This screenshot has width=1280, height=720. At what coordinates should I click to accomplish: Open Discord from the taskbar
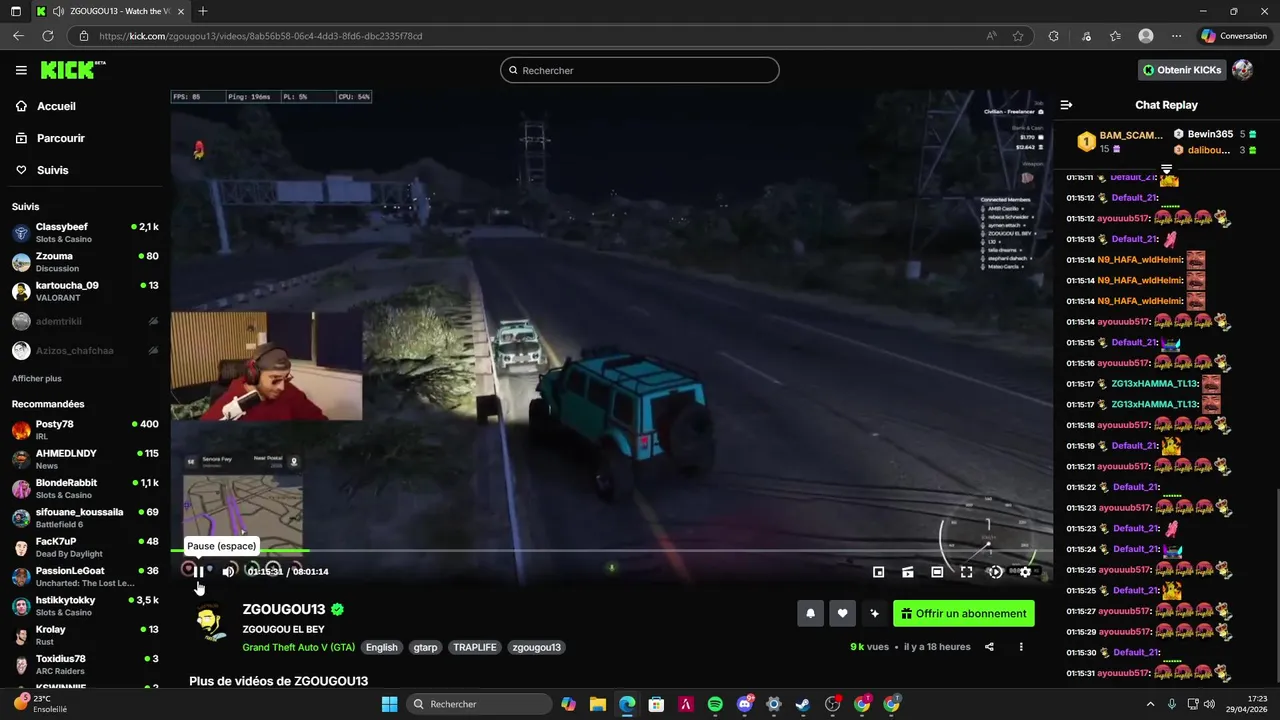pyautogui.click(x=744, y=704)
